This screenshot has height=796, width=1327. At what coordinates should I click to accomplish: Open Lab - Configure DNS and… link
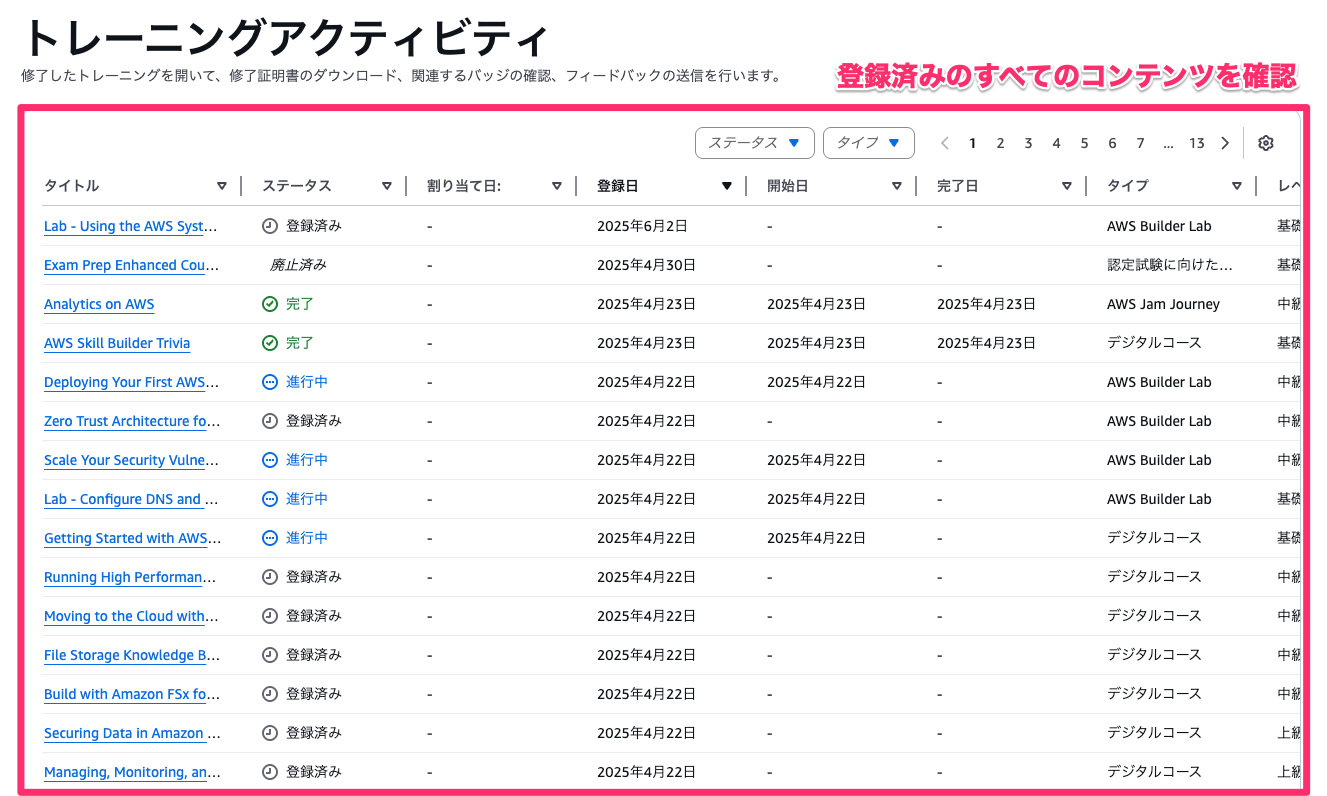coord(131,499)
